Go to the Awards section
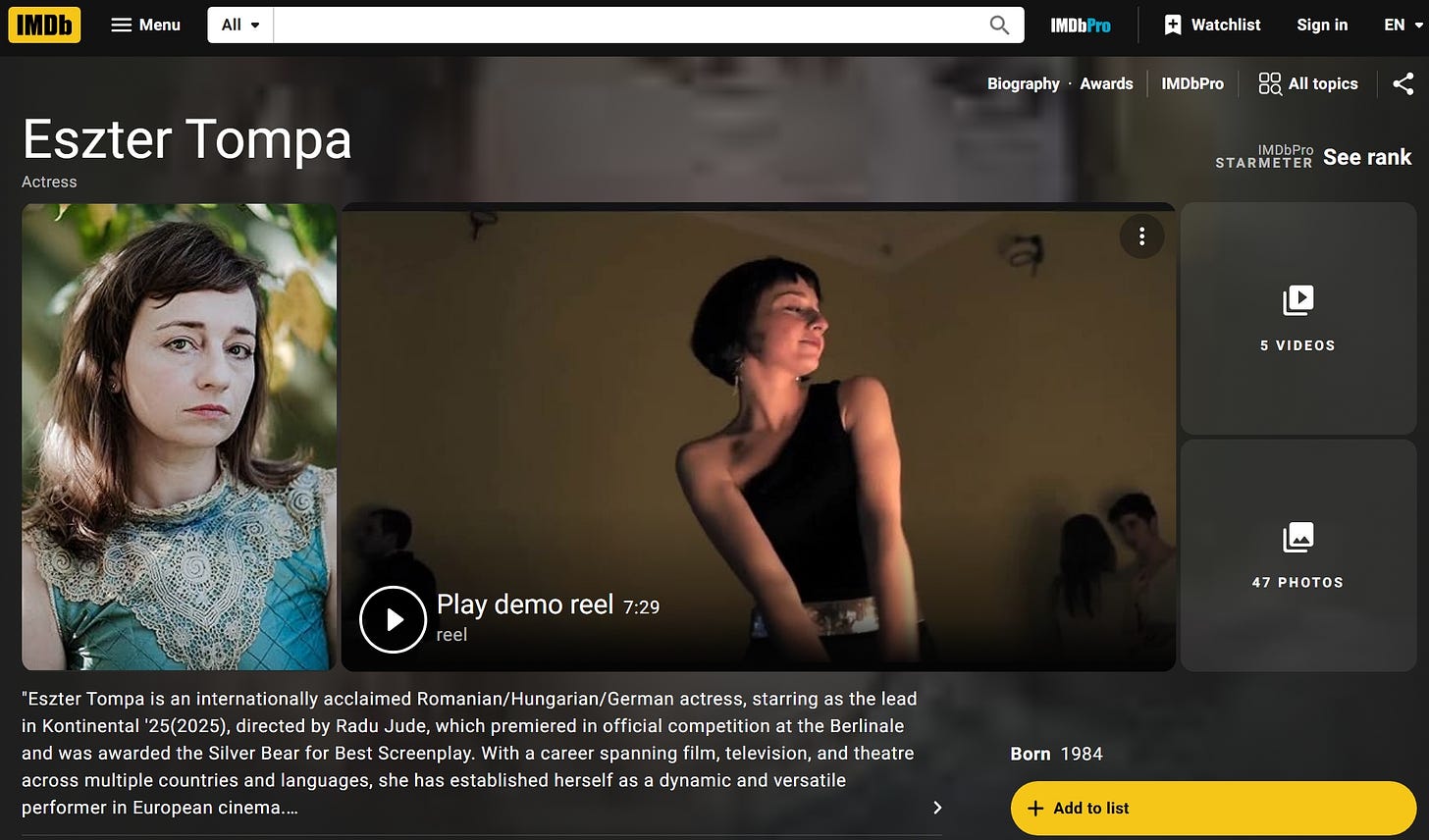 coord(1106,84)
